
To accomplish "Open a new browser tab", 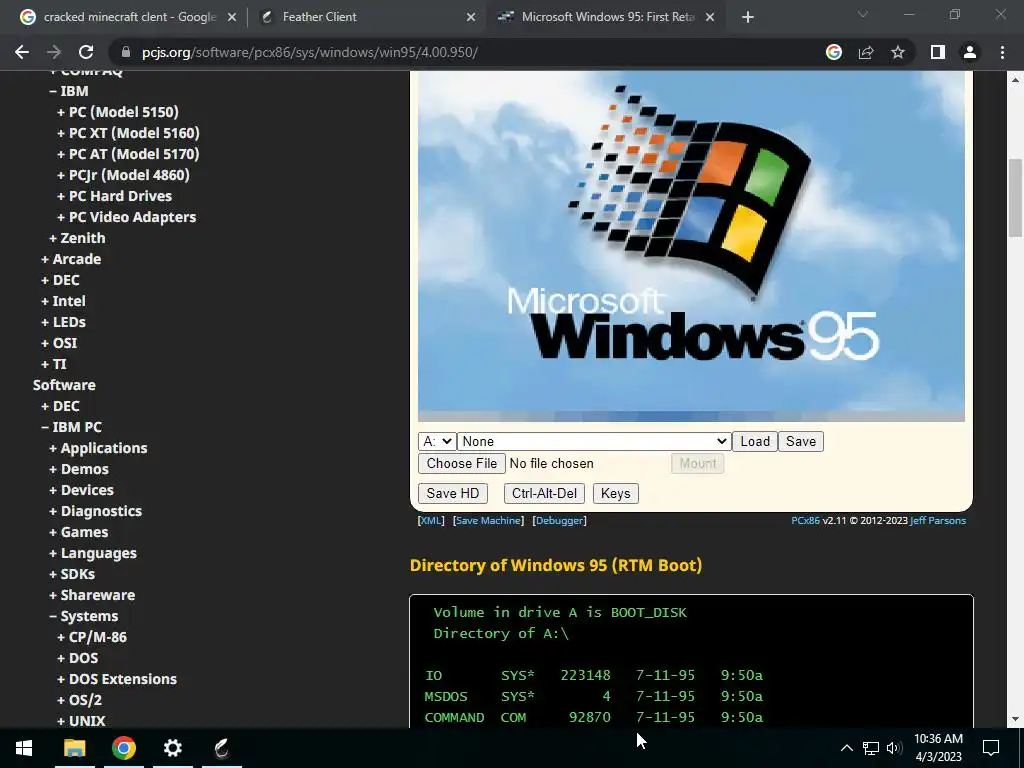I will tap(748, 17).
